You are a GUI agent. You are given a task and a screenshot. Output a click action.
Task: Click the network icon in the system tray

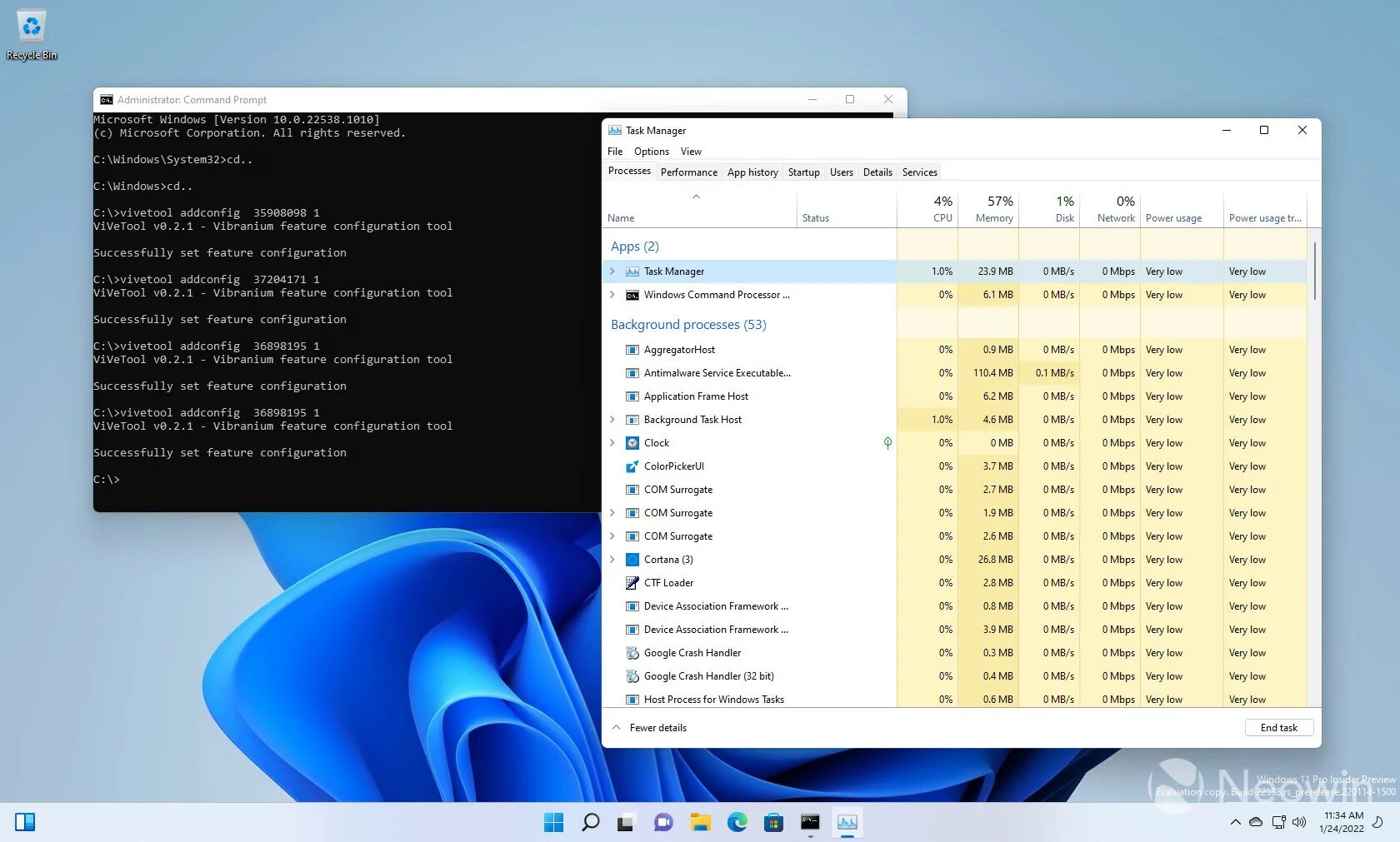click(1277, 822)
